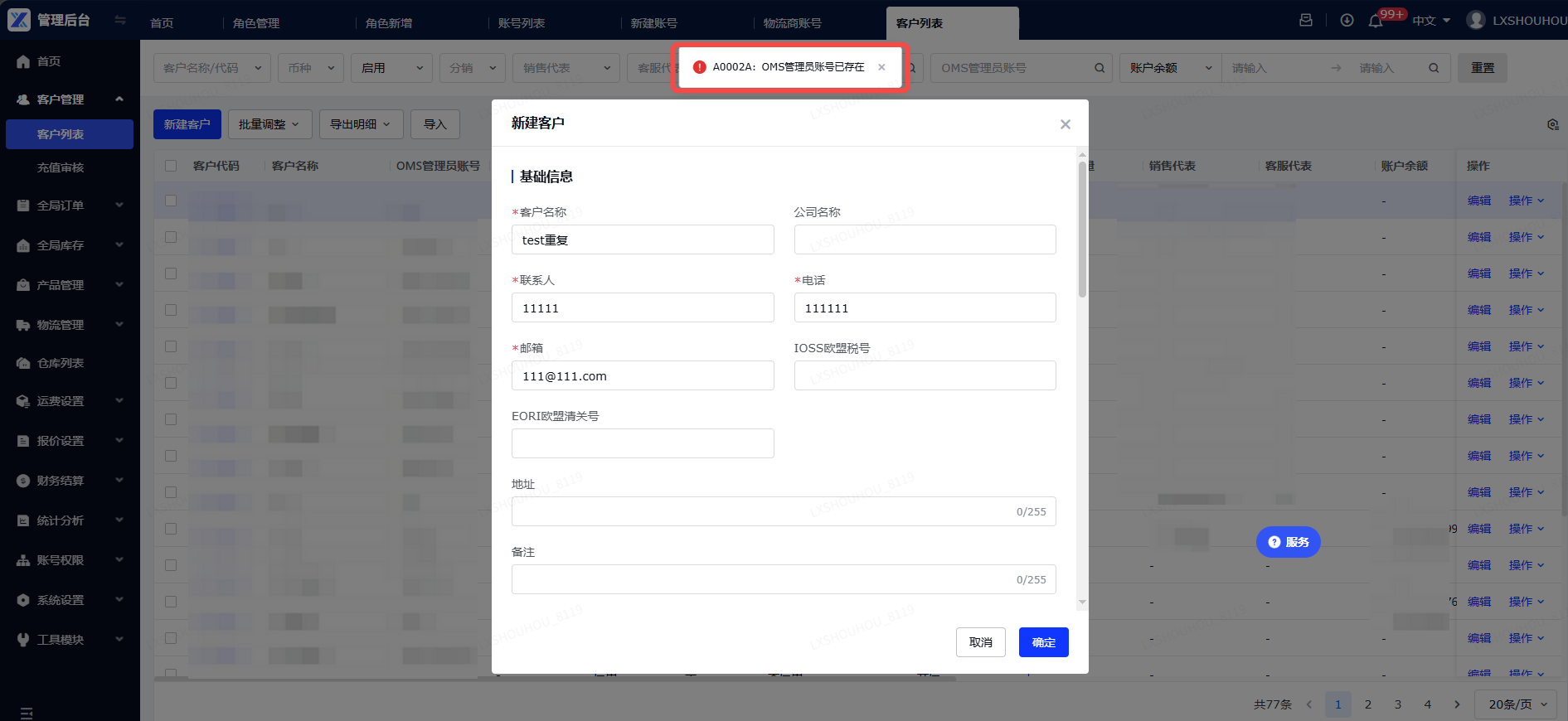Focus the 邮箱 field with 111@111.com
The height and width of the screenshot is (721, 1568).
643,375
